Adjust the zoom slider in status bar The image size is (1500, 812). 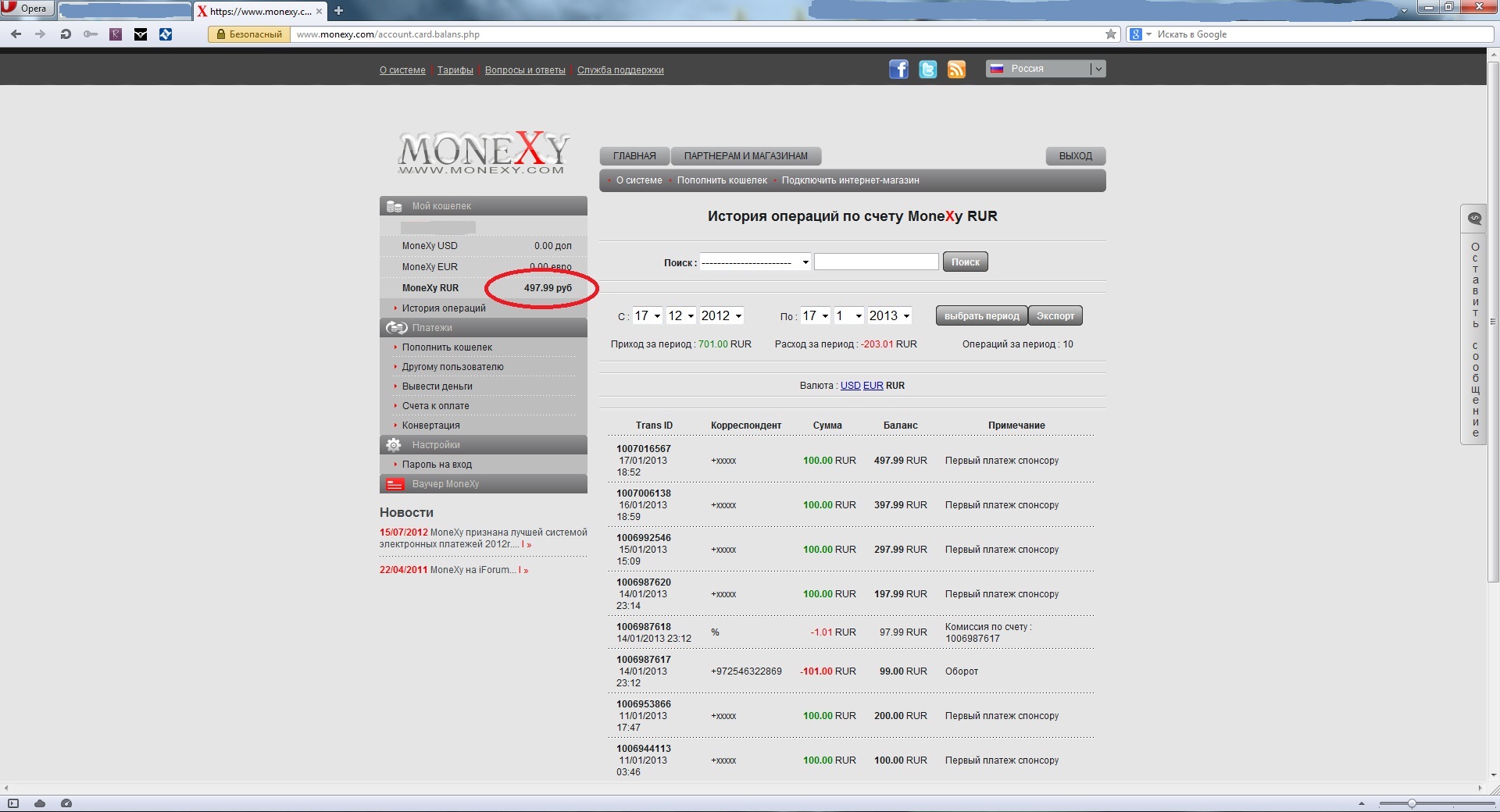click(x=1412, y=803)
